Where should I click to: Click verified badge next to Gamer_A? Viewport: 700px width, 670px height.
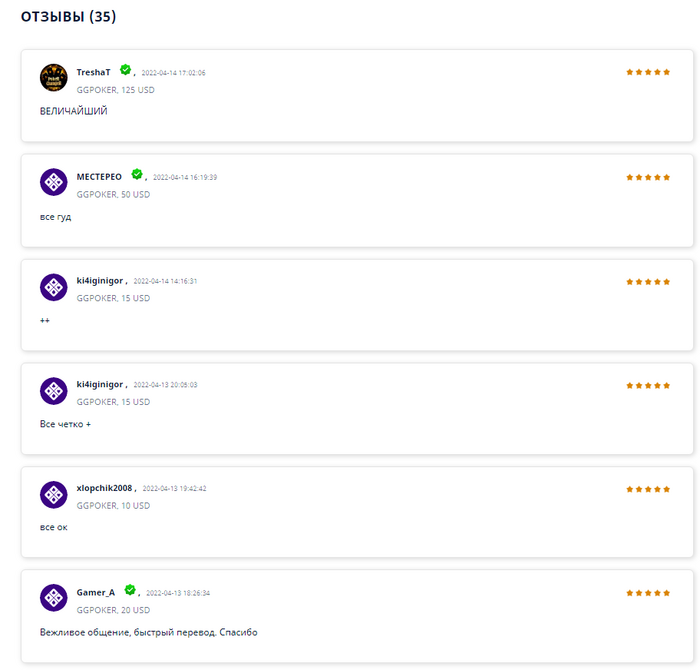tap(130, 590)
